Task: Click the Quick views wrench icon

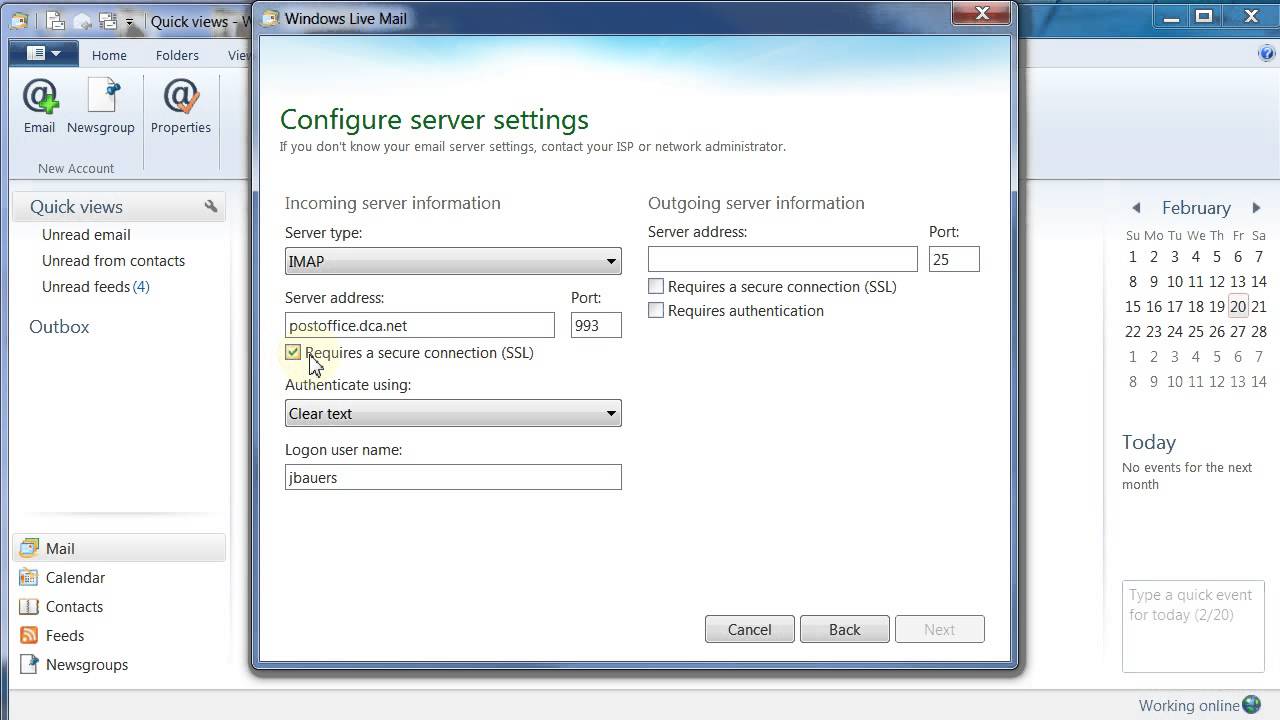Action: click(211, 206)
